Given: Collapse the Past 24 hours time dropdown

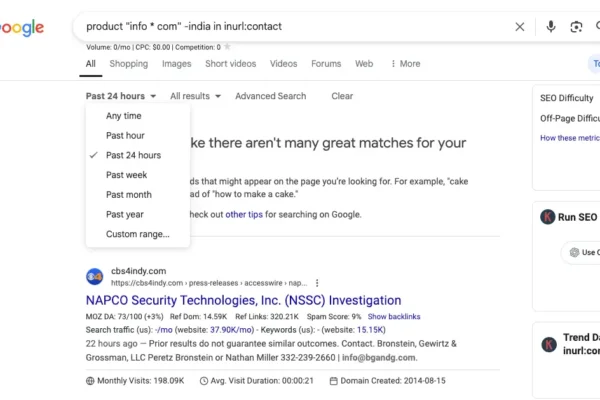Looking at the screenshot, I should (121, 96).
